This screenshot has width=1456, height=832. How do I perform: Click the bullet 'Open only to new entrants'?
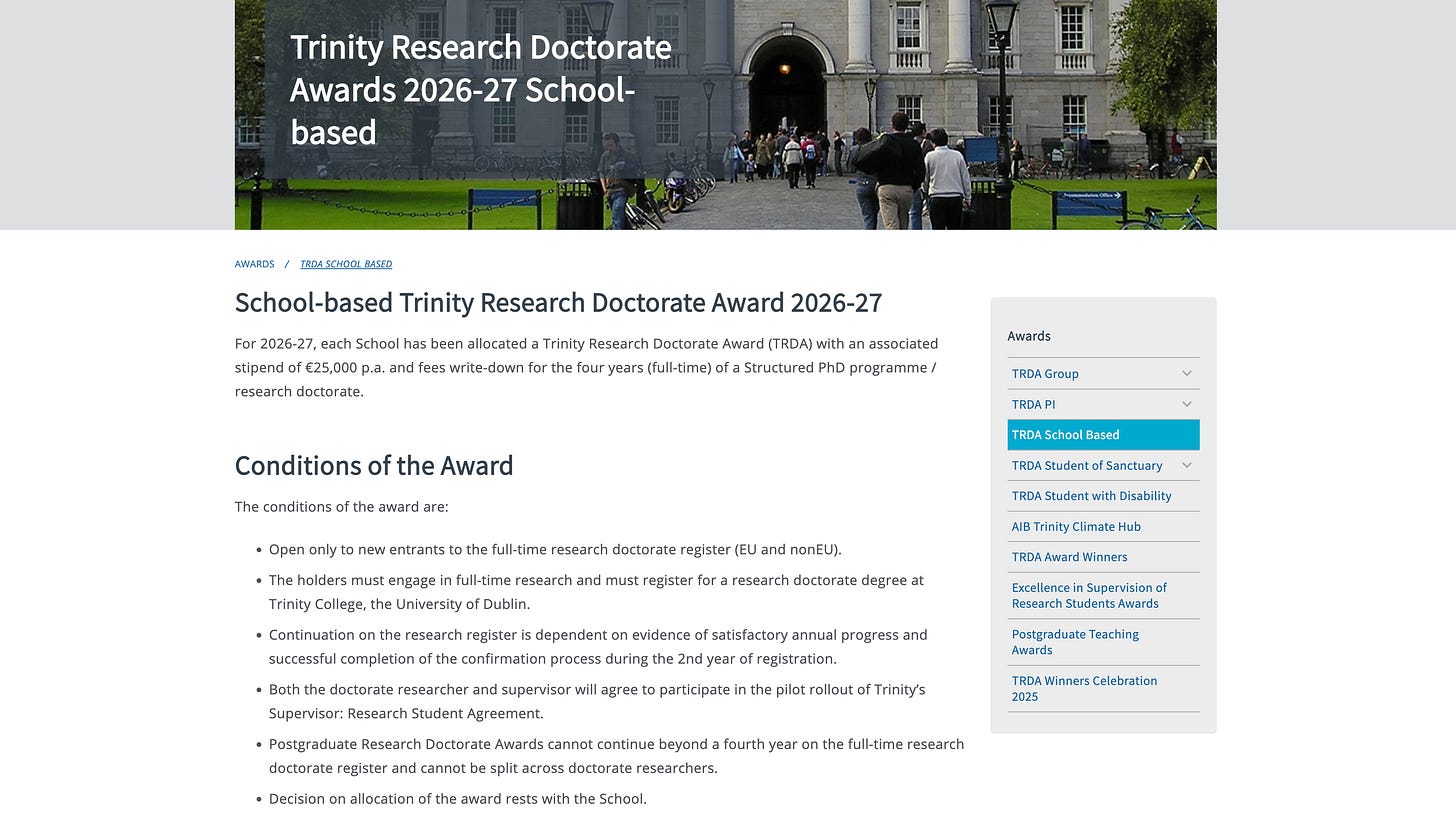tap(555, 550)
